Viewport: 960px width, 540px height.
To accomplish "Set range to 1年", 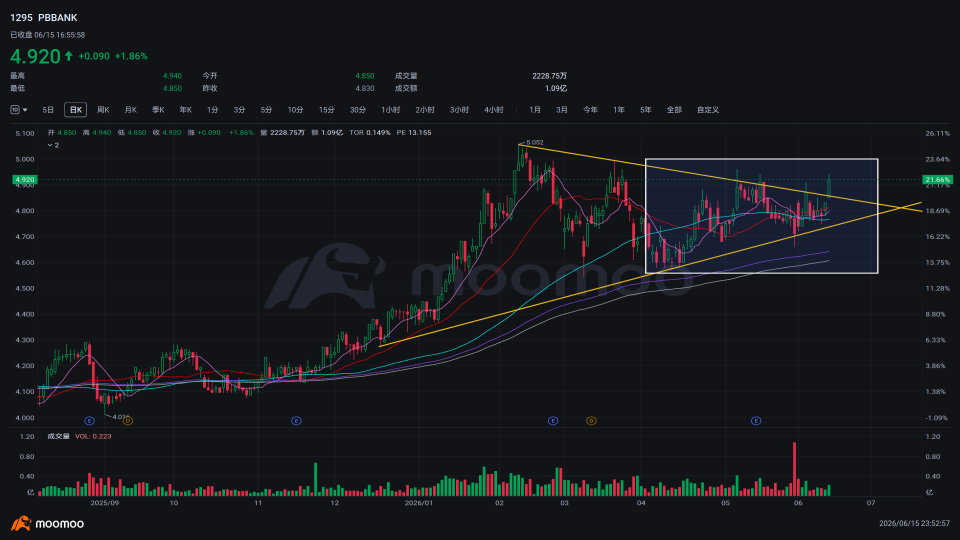I will coord(618,110).
